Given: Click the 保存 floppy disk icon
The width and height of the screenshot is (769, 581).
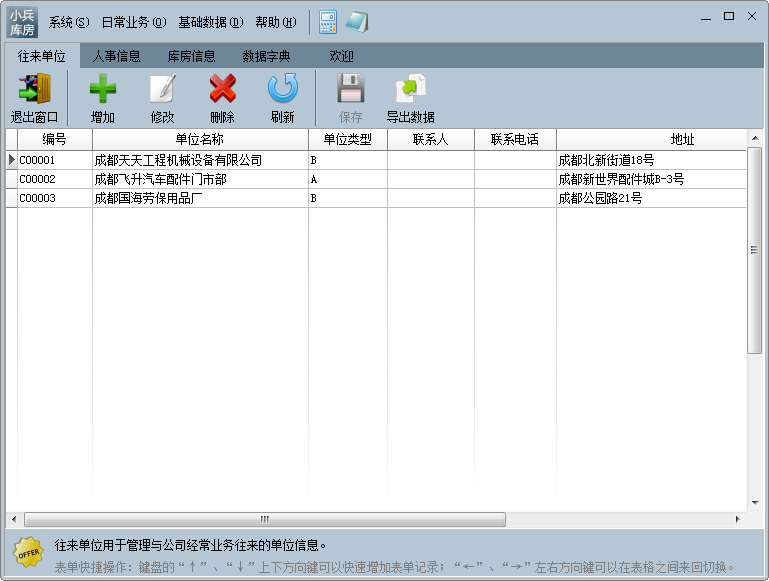Looking at the screenshot, I should pyautogui.click(x=351, y=88).
